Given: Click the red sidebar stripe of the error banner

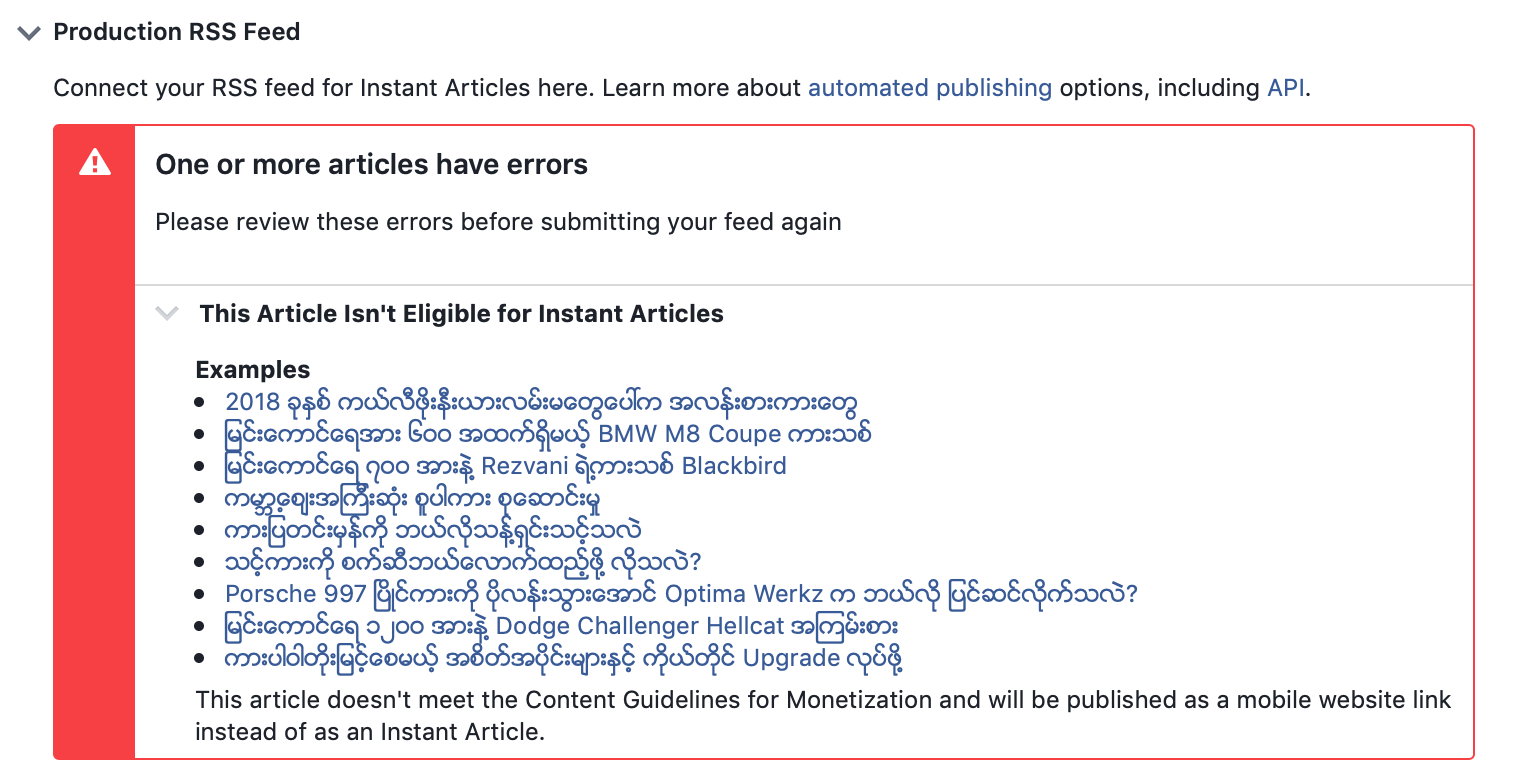Looking at the screenshot, I should [94, 500].
